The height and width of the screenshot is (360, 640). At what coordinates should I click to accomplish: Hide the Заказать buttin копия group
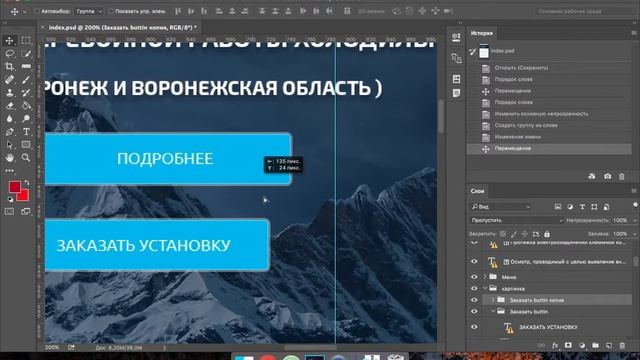[x=474, y=300]
